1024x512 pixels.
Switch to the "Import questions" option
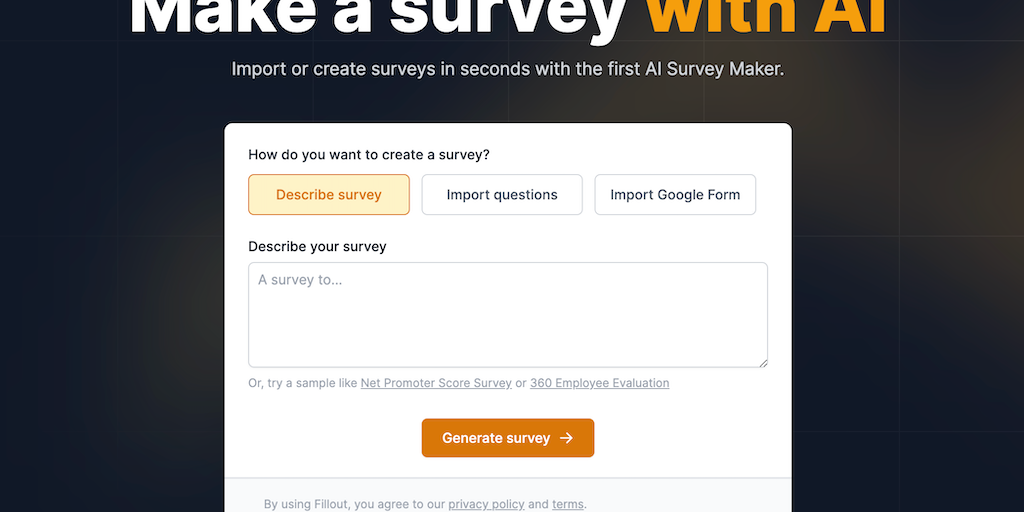coord(502,195)
